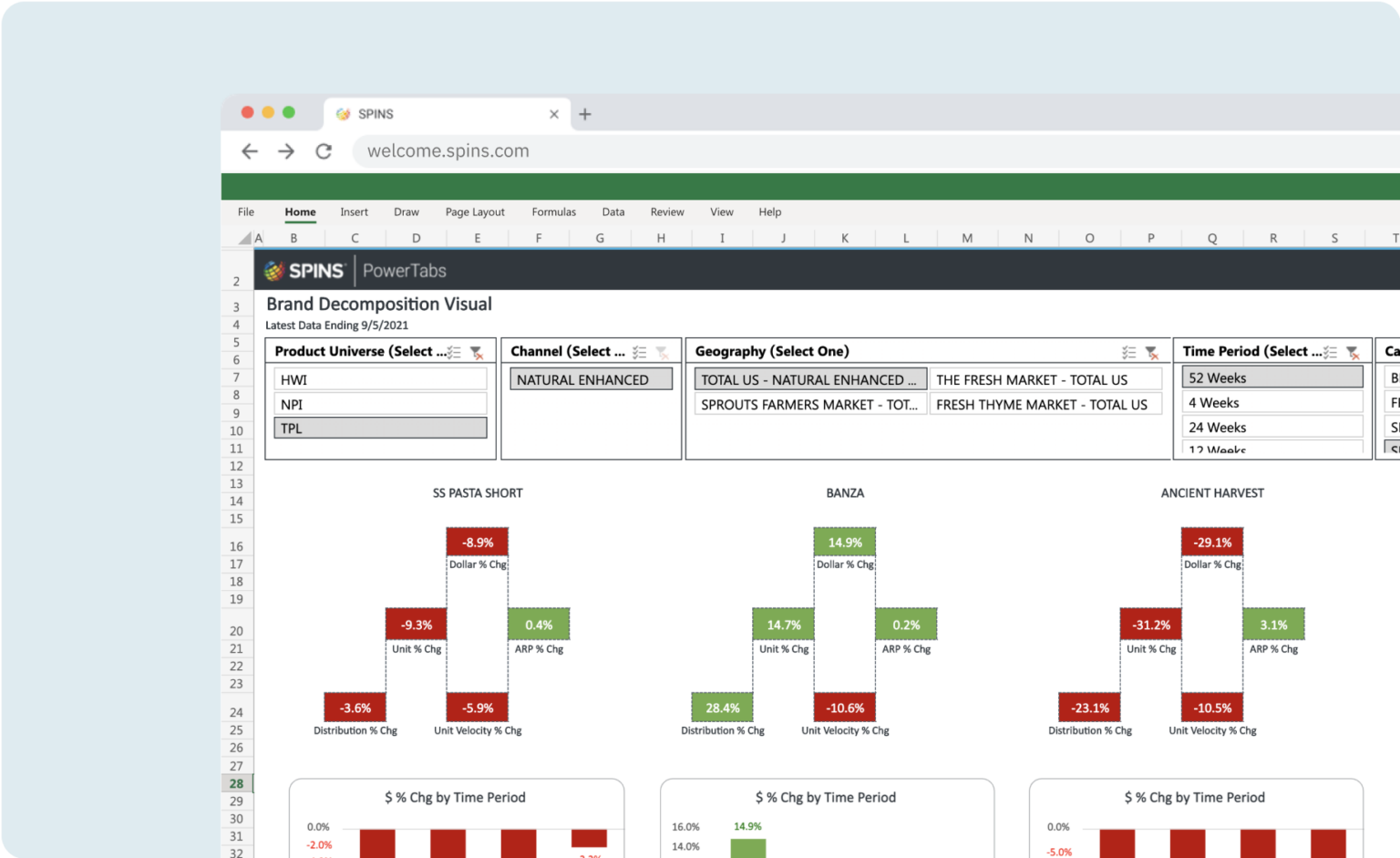The width and height of the screenshot is (1400, 858).
Task: Select row header 28
Action: coord(236,783)
